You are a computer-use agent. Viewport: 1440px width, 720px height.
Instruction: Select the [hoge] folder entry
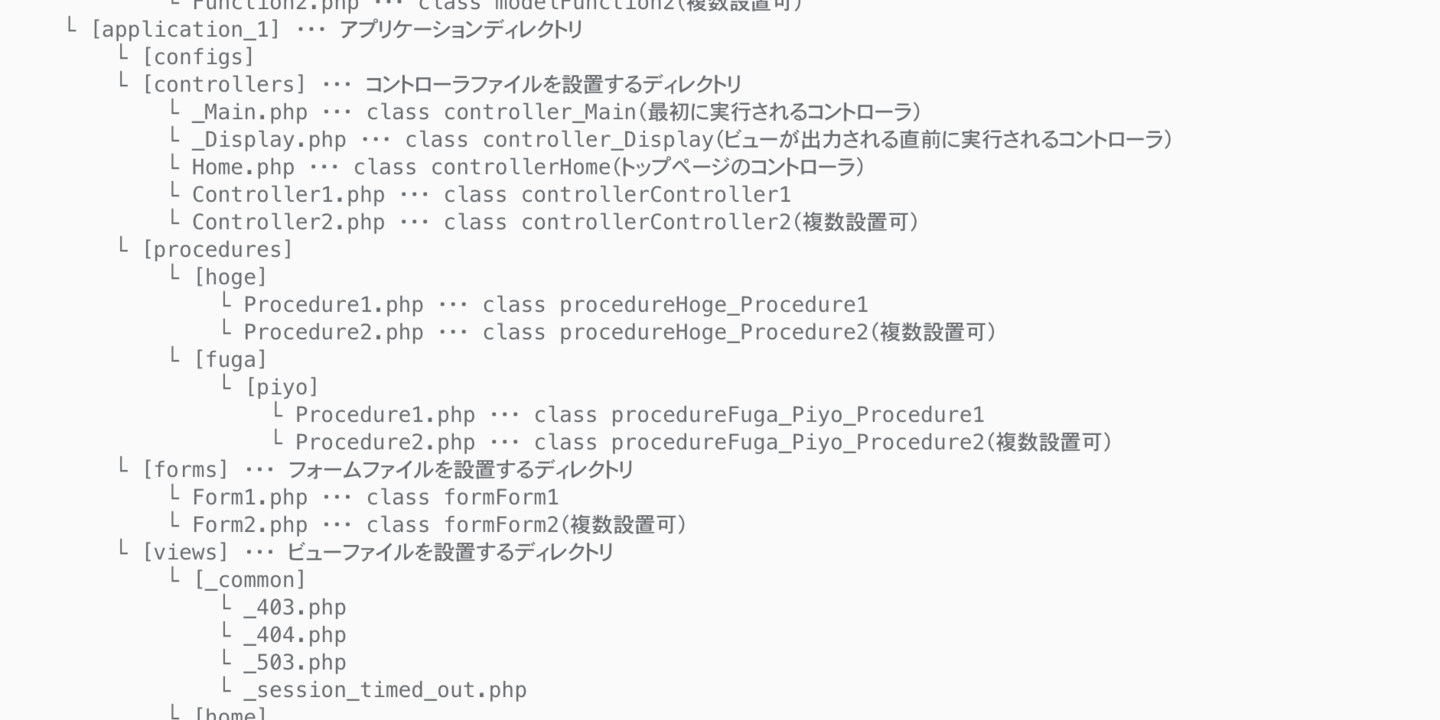coord(231,277)
